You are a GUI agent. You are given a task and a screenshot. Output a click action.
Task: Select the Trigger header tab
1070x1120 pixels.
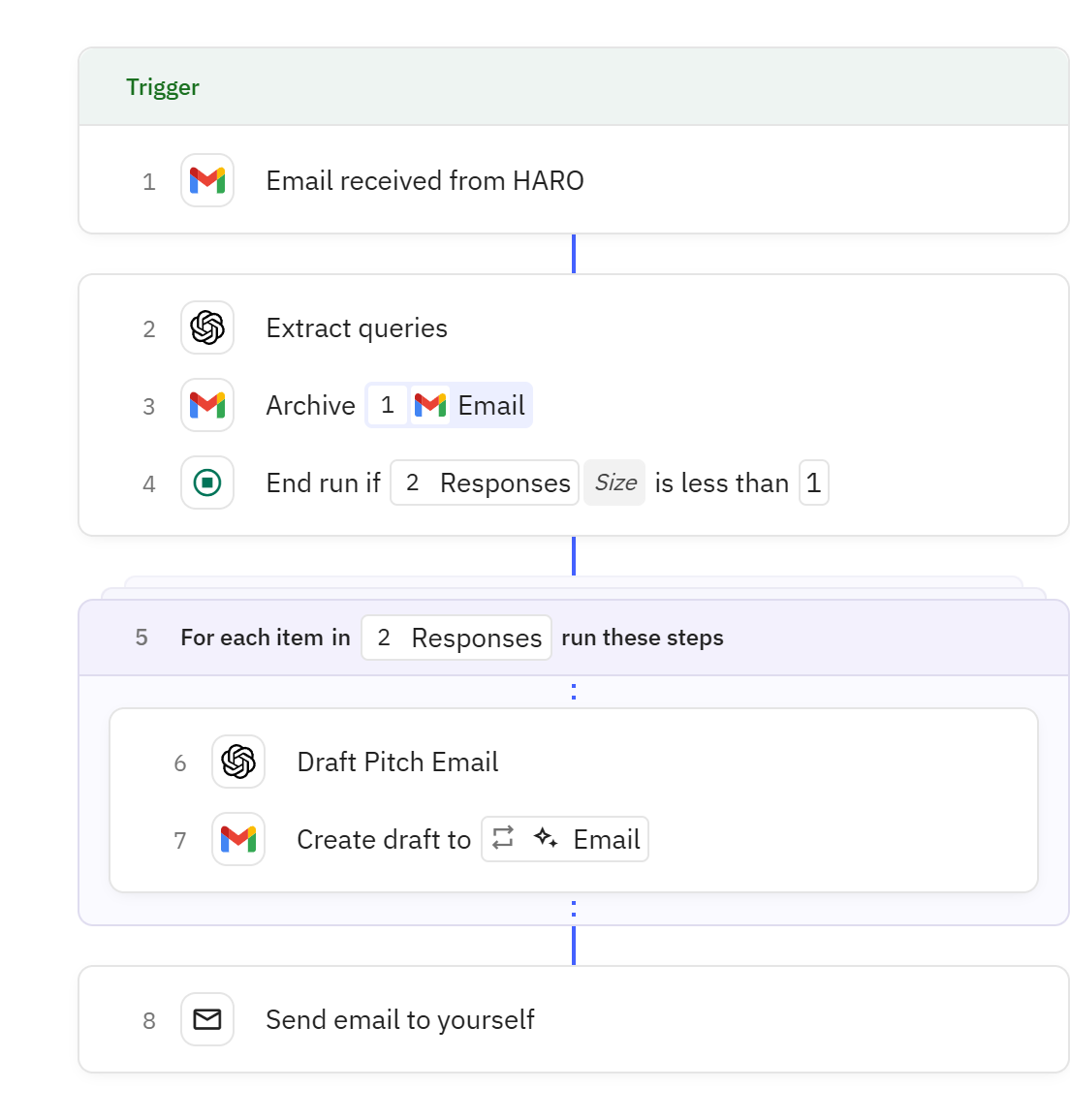click(163, 86)
